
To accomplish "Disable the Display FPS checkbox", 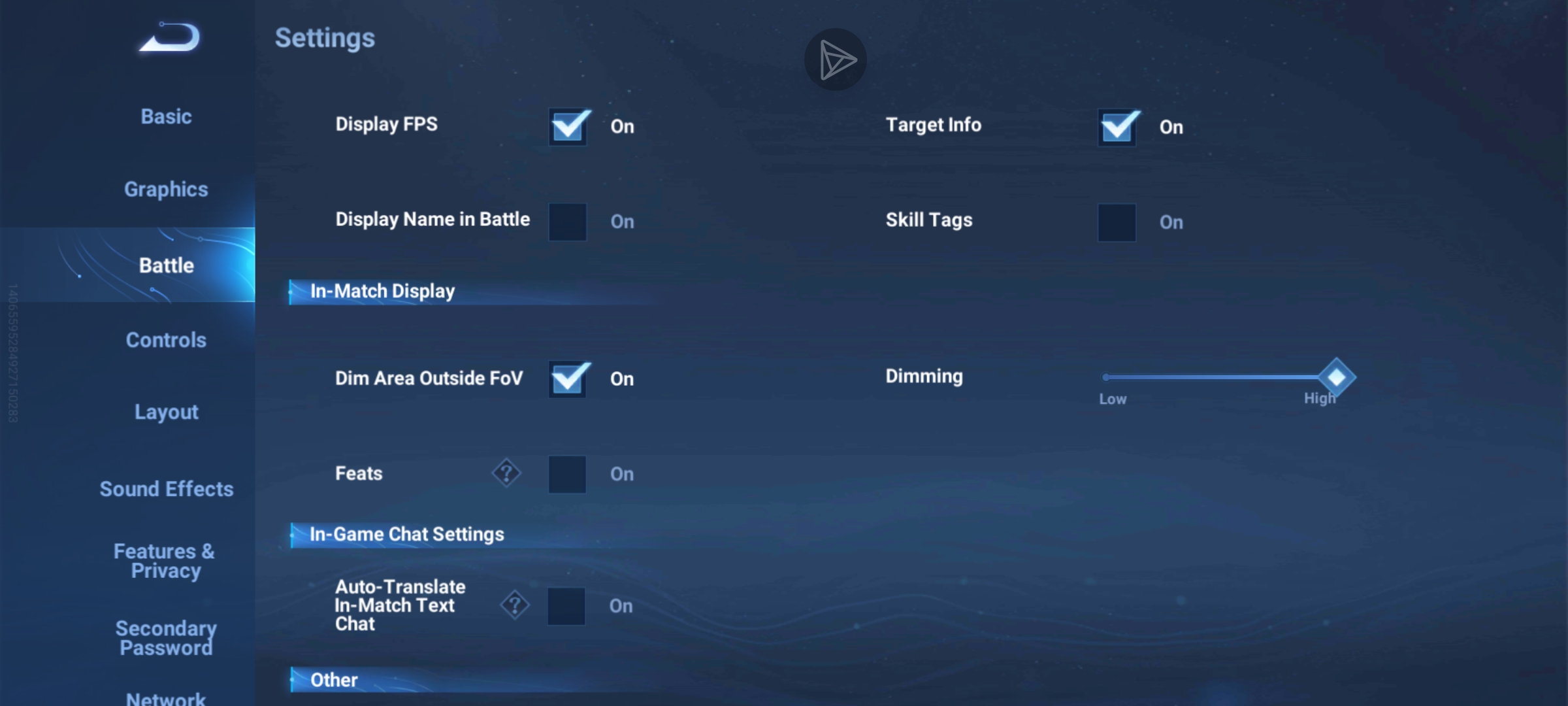I will [x=568, y=126].
